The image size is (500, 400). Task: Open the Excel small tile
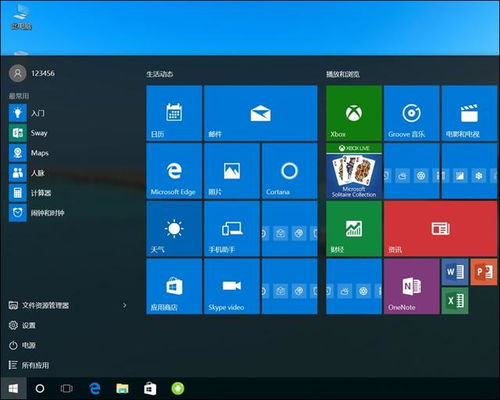pos(455,301)
